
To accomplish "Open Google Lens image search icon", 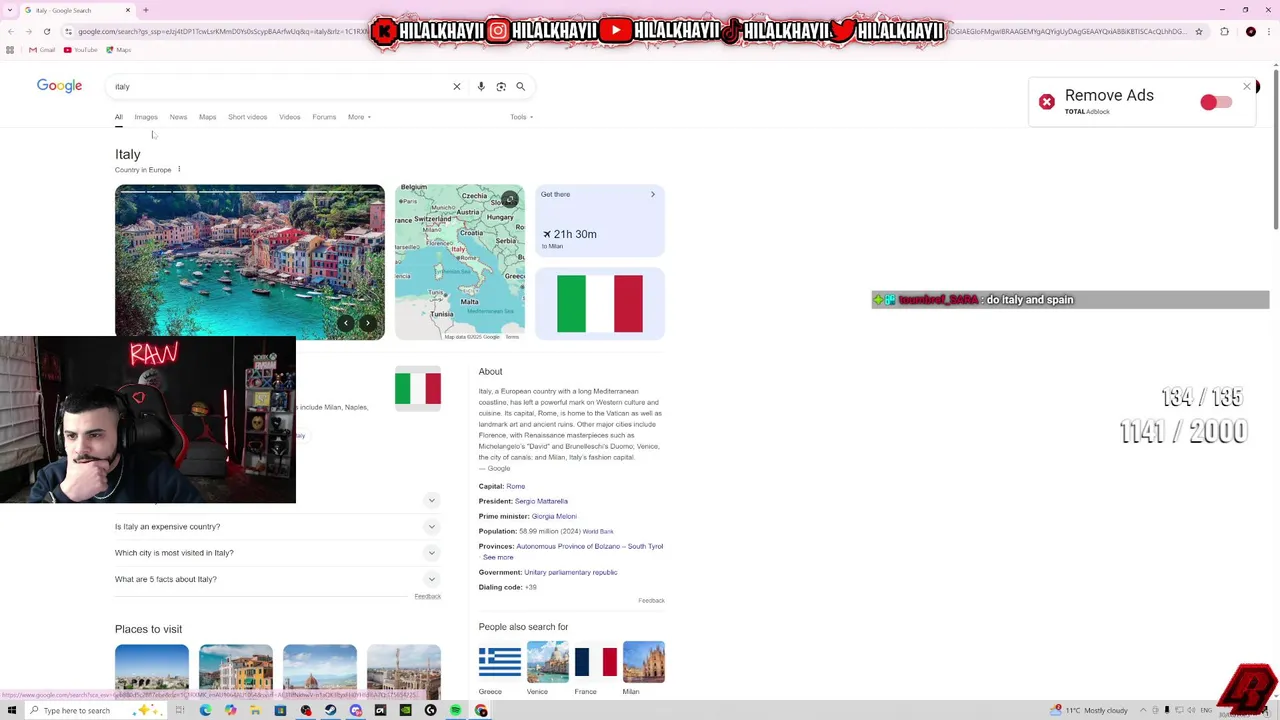I will click(x=501, y=87).
